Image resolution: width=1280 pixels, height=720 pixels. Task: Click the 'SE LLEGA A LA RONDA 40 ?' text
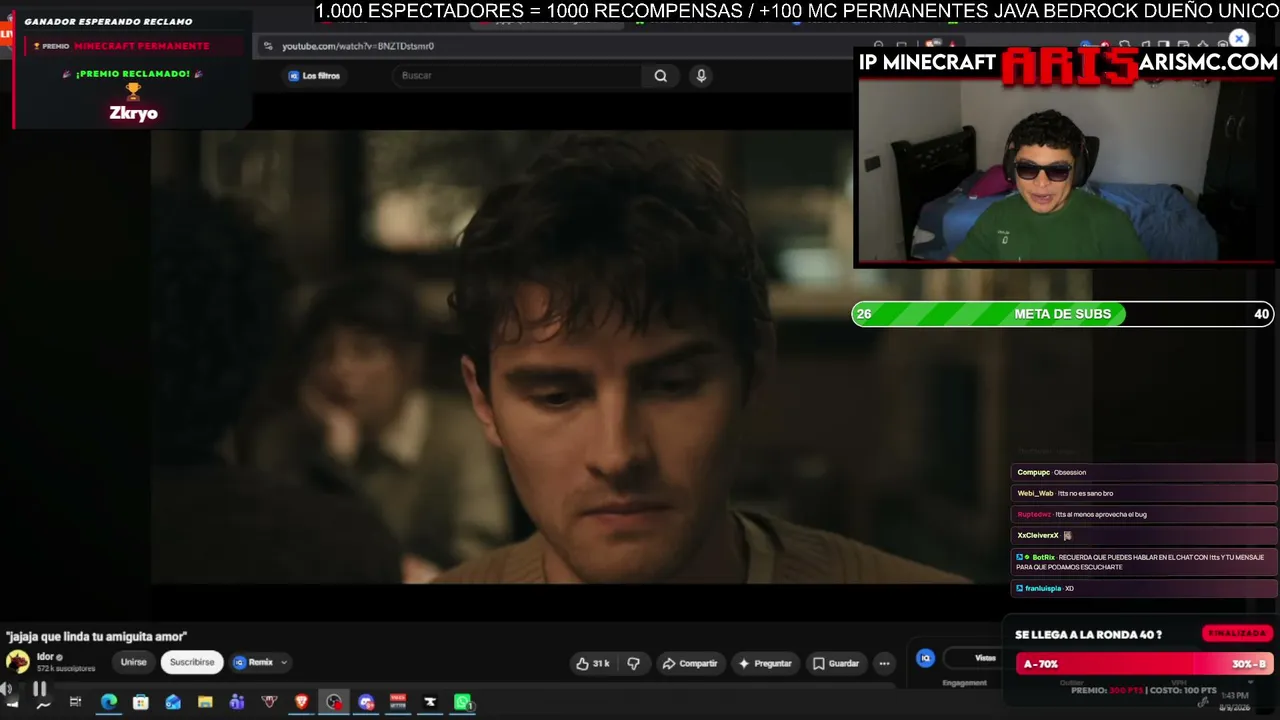[x=1088, y=635]
